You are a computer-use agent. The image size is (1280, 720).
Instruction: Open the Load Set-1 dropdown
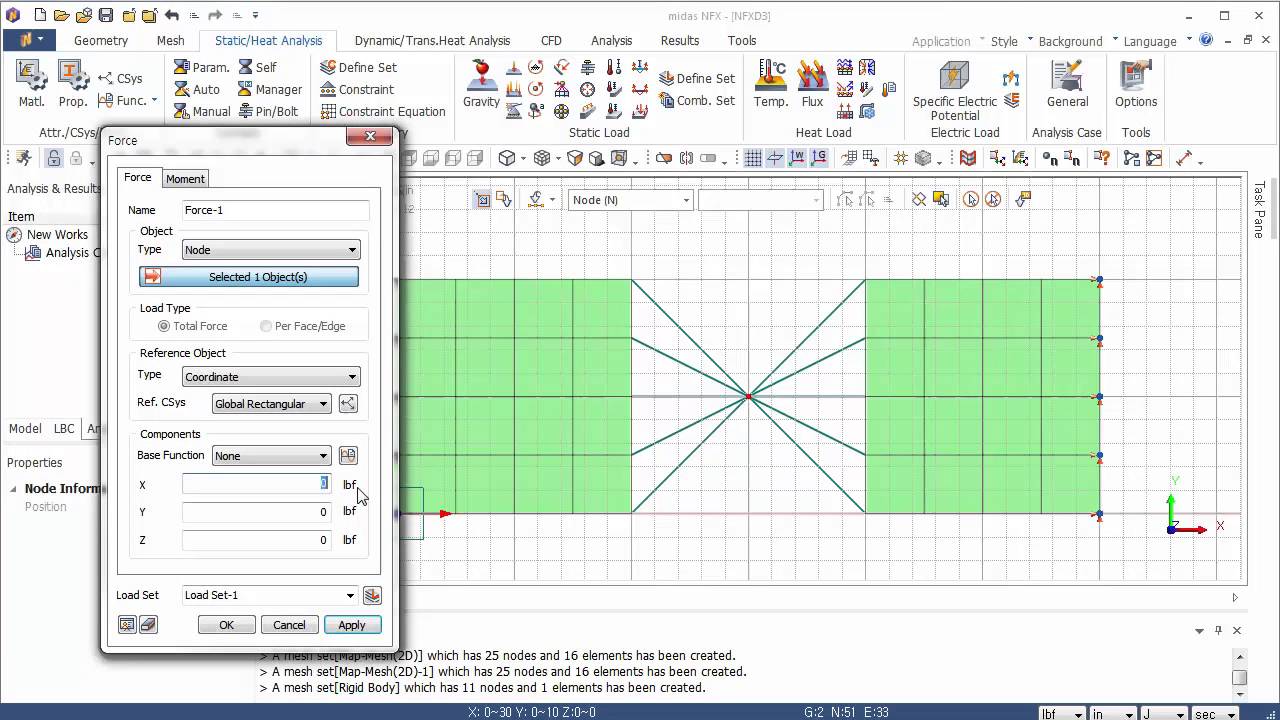pyautogui.click(x=270, y=595)
